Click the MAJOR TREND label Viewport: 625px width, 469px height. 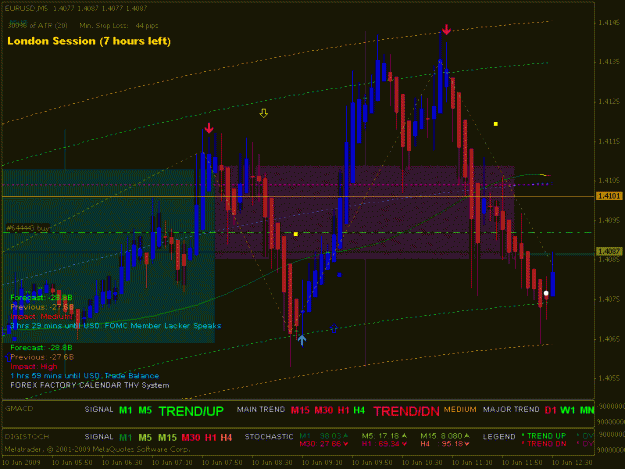[x=511, y=409]
